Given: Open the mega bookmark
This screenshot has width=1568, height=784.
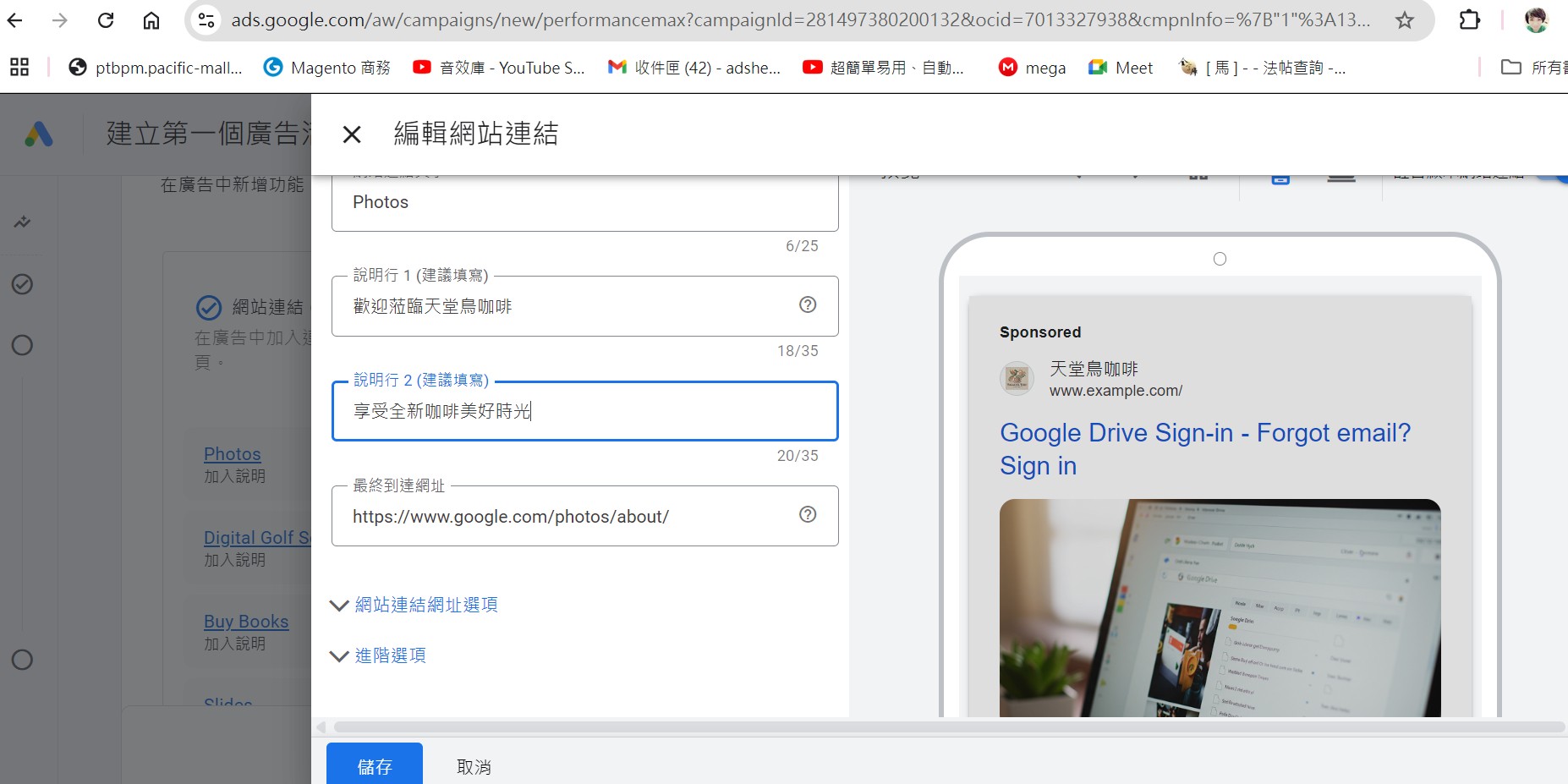Looking at the screenshot, I should [x=1032, y=68].
